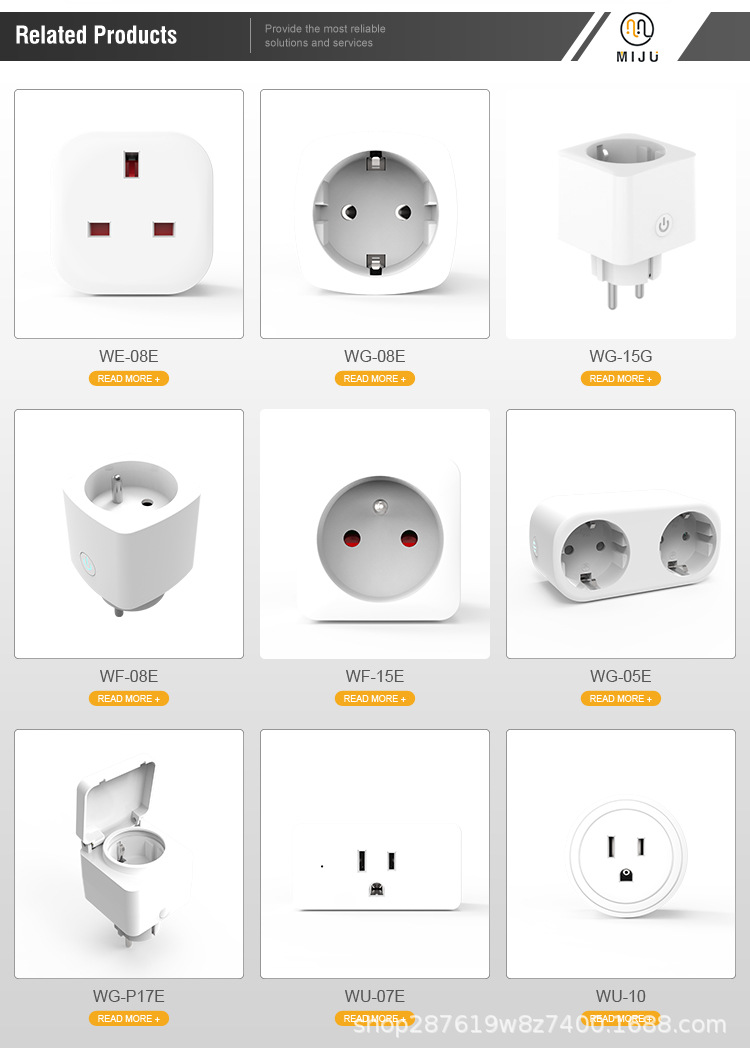This screenshot has width=750, height=1055.
Task: Click the Related Products header title
Action: (96, 35)
